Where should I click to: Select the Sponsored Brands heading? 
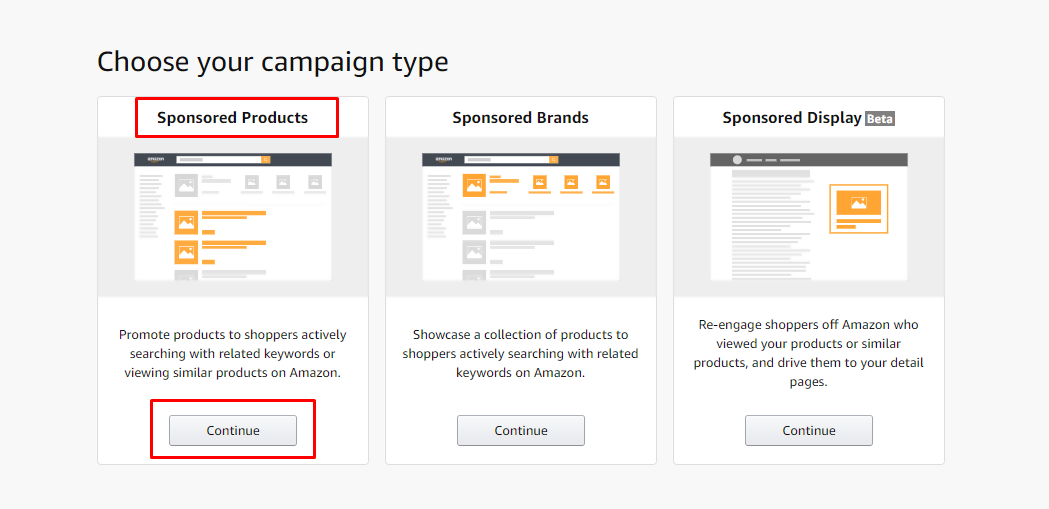click(520, 118)
